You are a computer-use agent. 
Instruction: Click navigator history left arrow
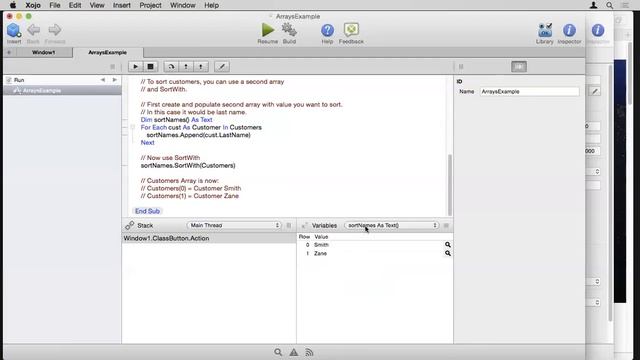[x=103, y=80]
